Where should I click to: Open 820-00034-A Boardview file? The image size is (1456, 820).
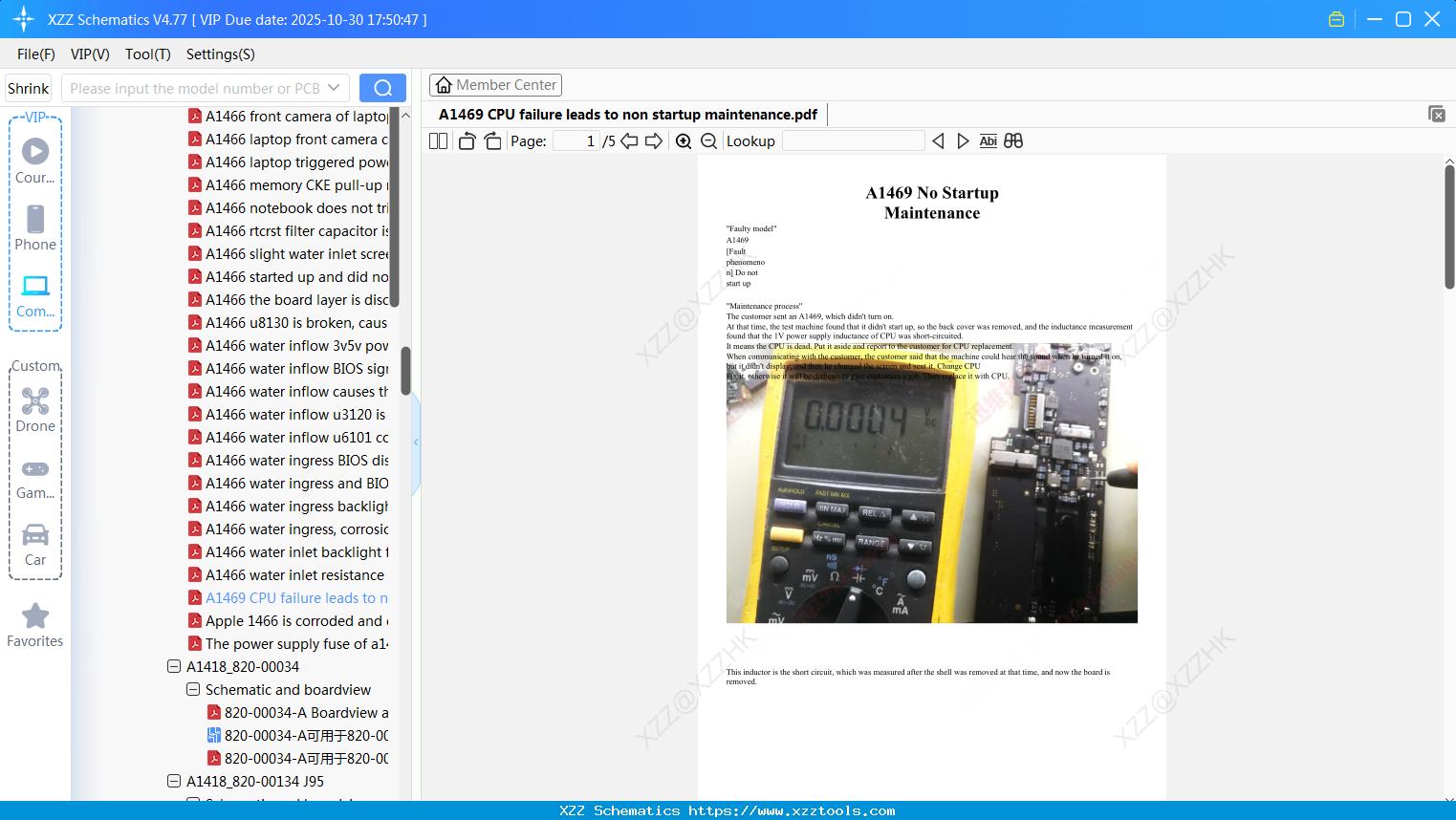pyautogui.click(x=297, y=712)
